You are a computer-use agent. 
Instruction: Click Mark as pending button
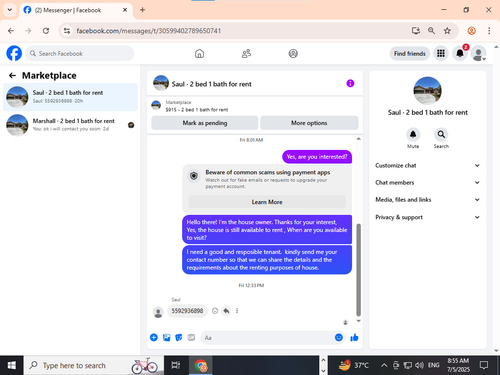point(205,123)
